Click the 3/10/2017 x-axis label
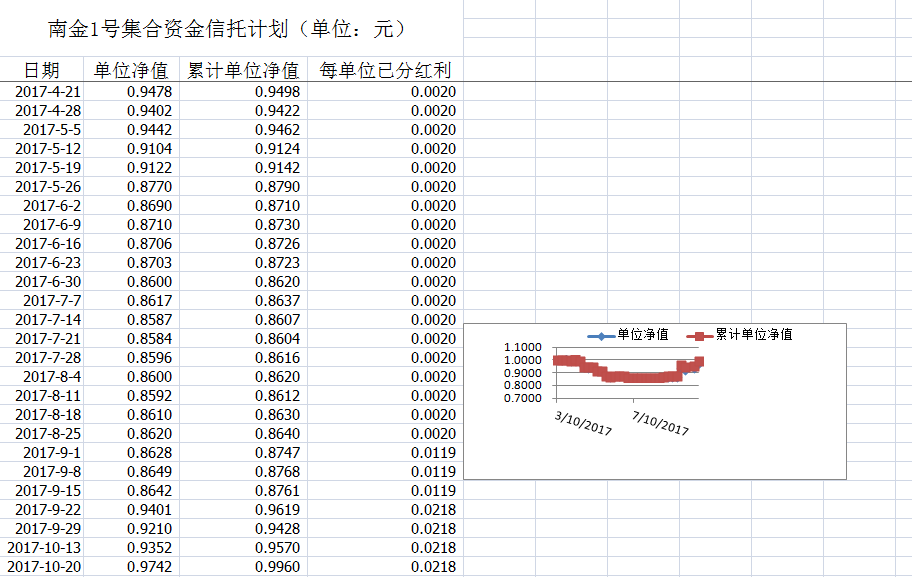The height and width of the screenshot is (577, 912). tap(584, 422)
